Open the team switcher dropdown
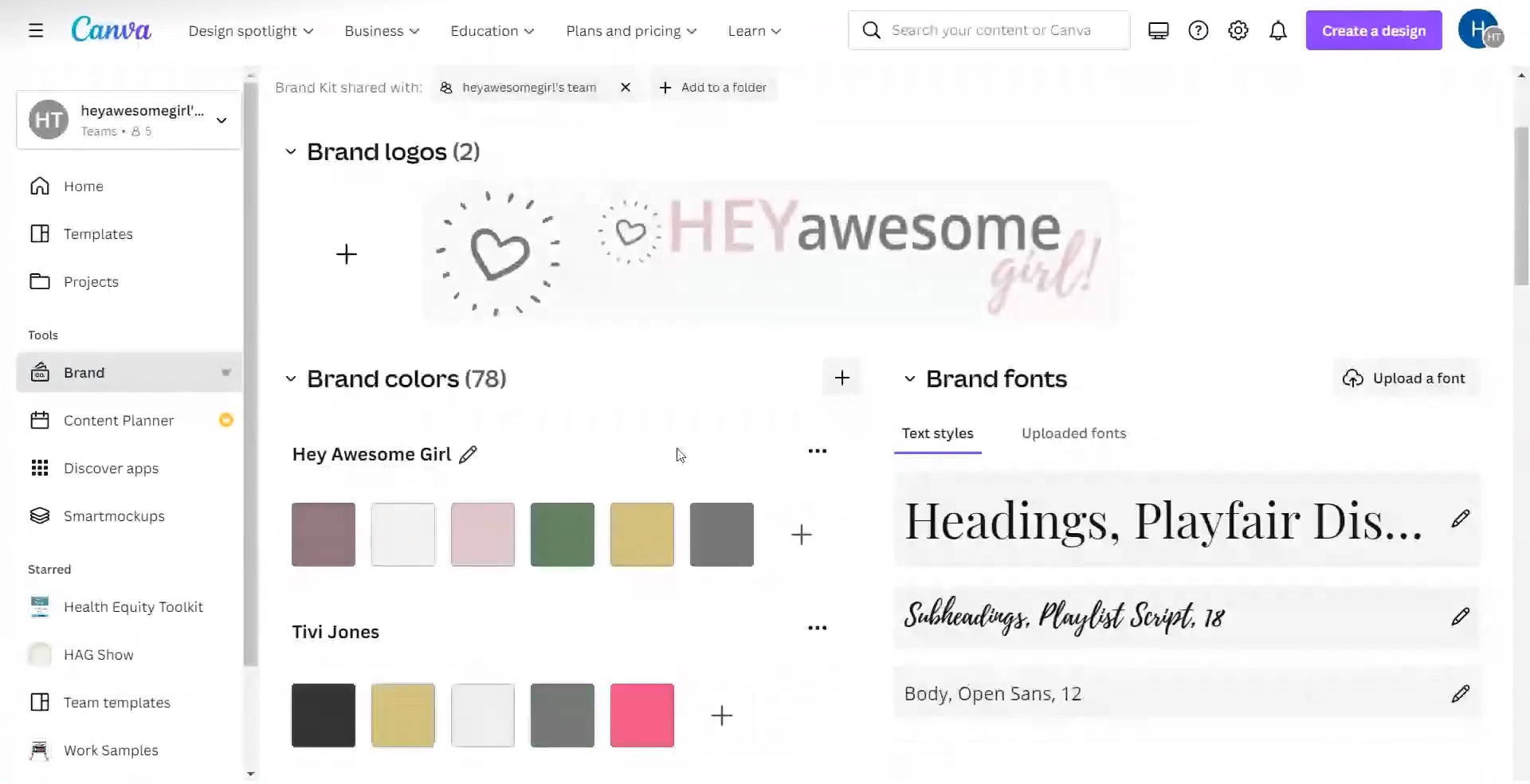 (x=129, y=120)
